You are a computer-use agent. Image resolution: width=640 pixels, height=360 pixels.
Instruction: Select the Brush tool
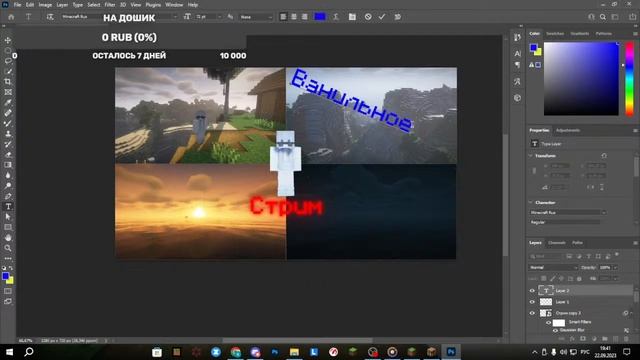[8, 123]
